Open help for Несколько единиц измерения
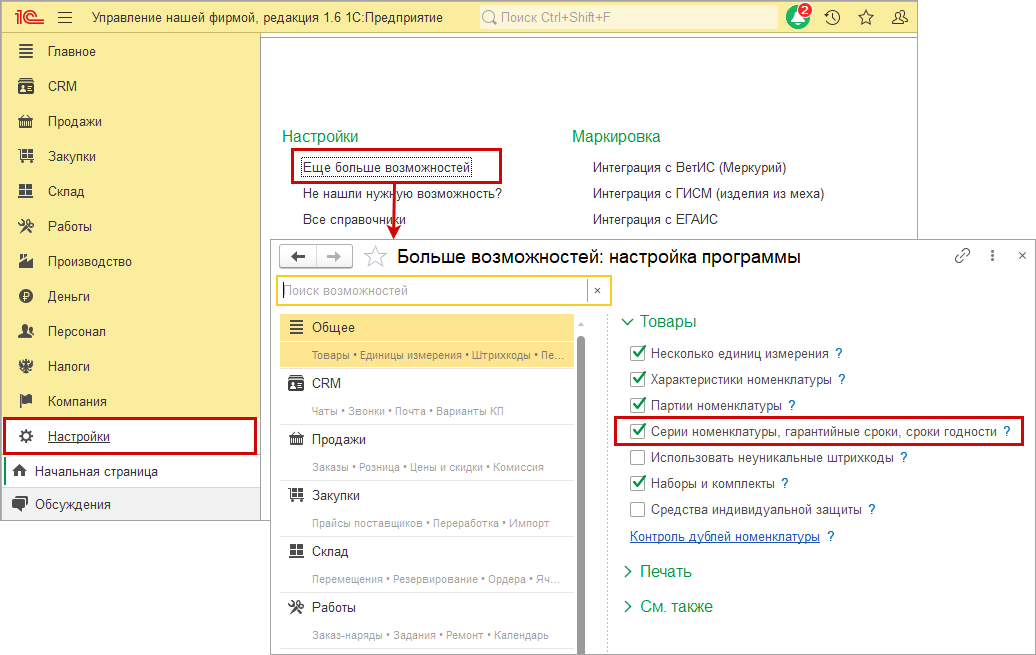The width and height of the screenshot is (1036, 655). pos(839,354)
